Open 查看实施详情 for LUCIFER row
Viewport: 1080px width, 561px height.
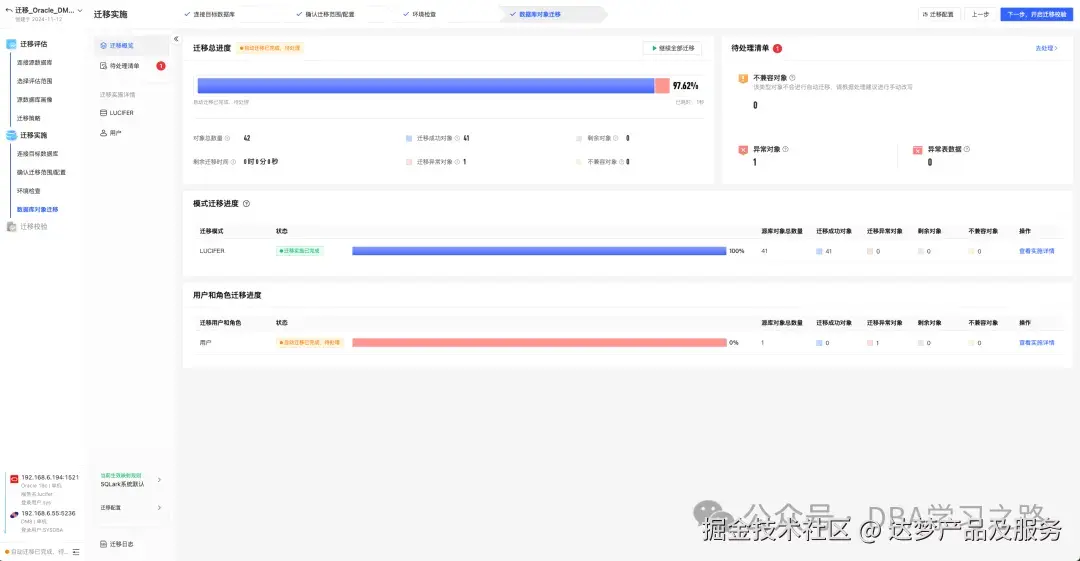click(x=1037, y=252)
